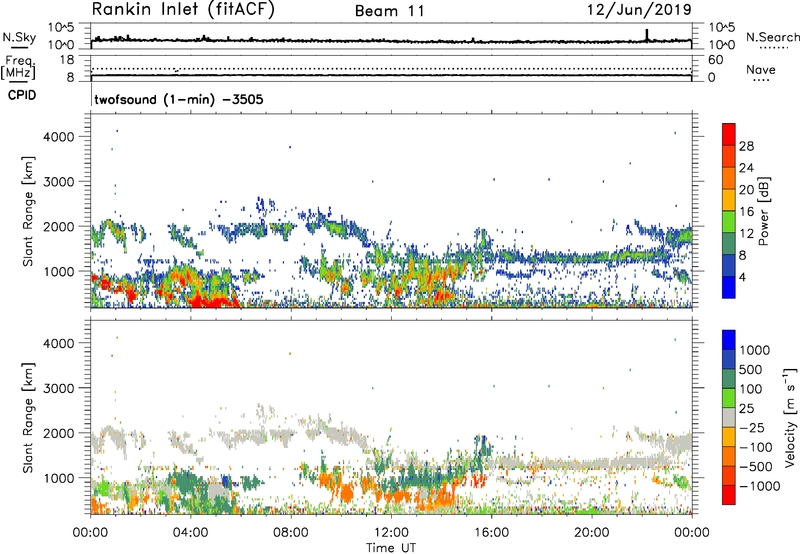Click the 'N.Sky' legend label

click(19, 37)
